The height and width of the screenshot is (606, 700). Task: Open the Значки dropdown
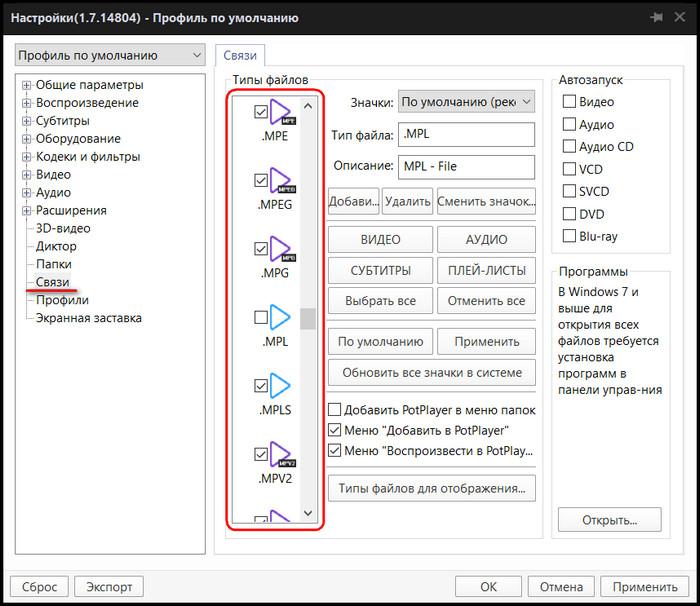(467, 102)
